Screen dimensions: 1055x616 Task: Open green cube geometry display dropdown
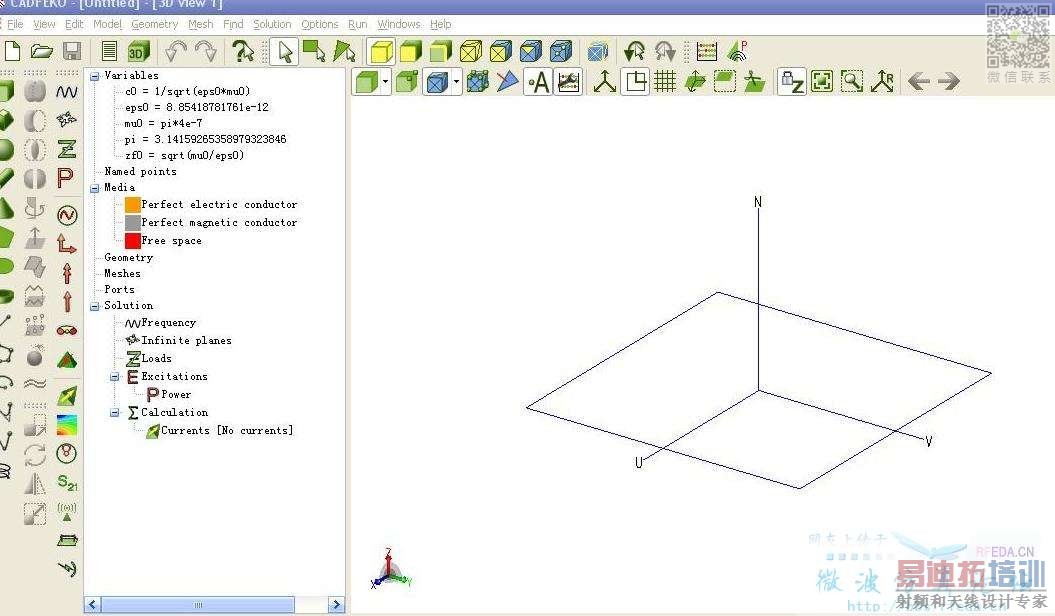[x=385, y=82]
